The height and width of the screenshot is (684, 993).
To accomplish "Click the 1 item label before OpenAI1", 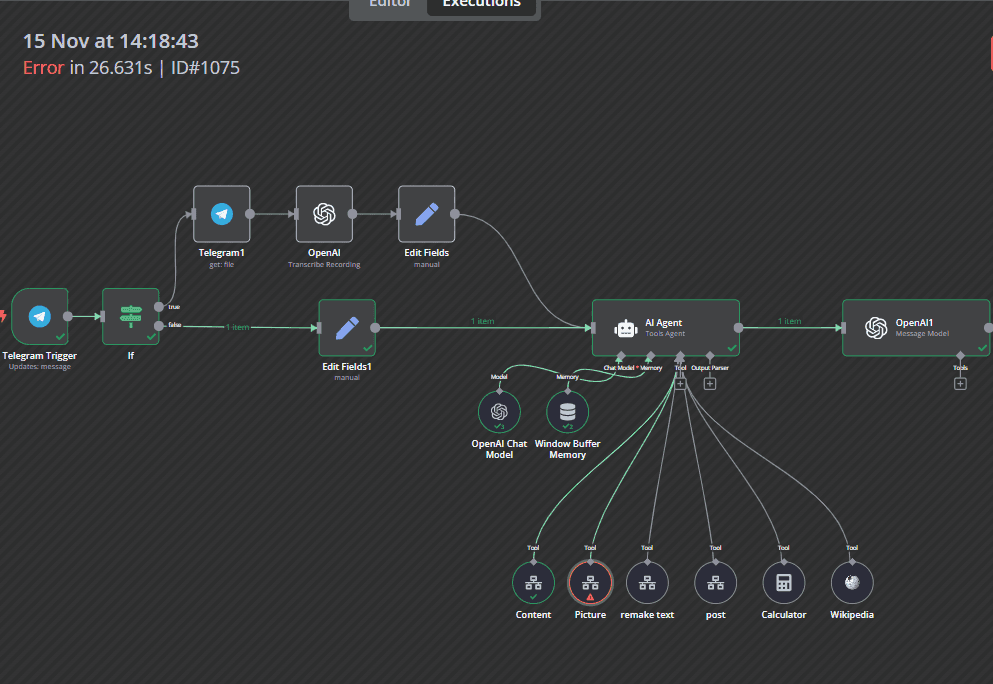I will (x=789, y=321).
